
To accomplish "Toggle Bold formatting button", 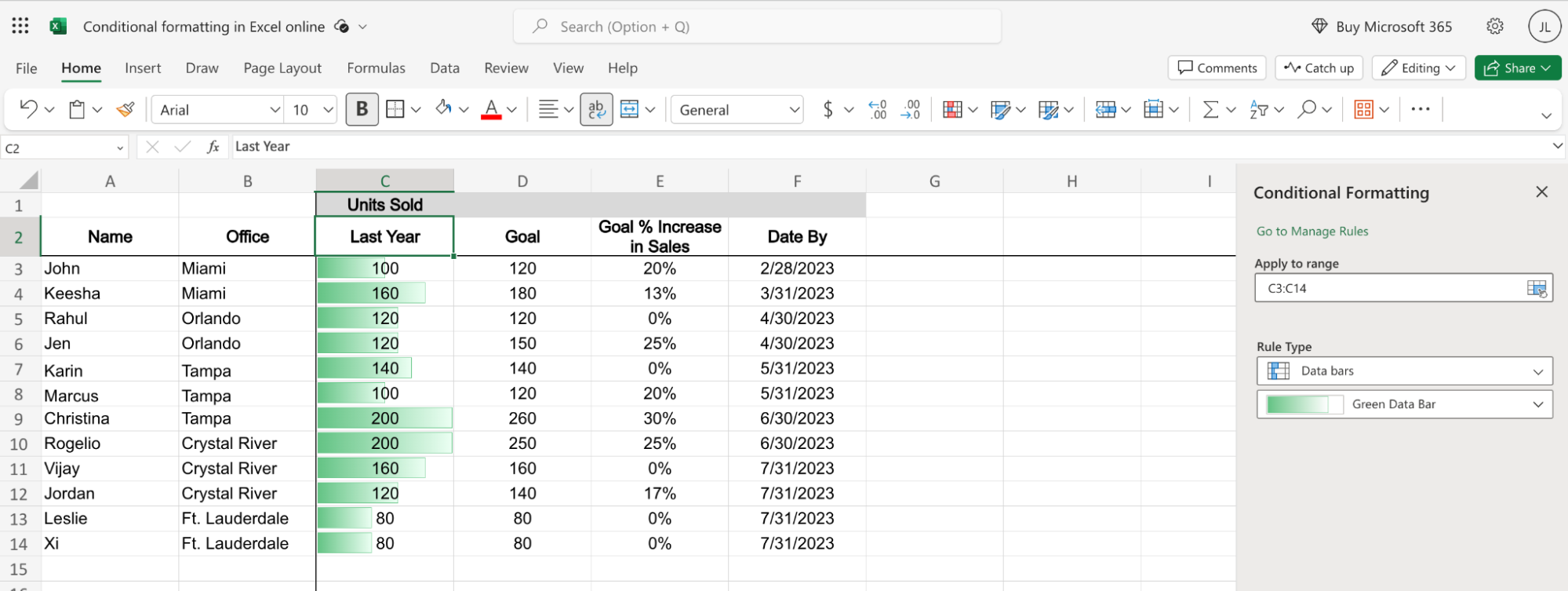I will click(x=362, y=109).
